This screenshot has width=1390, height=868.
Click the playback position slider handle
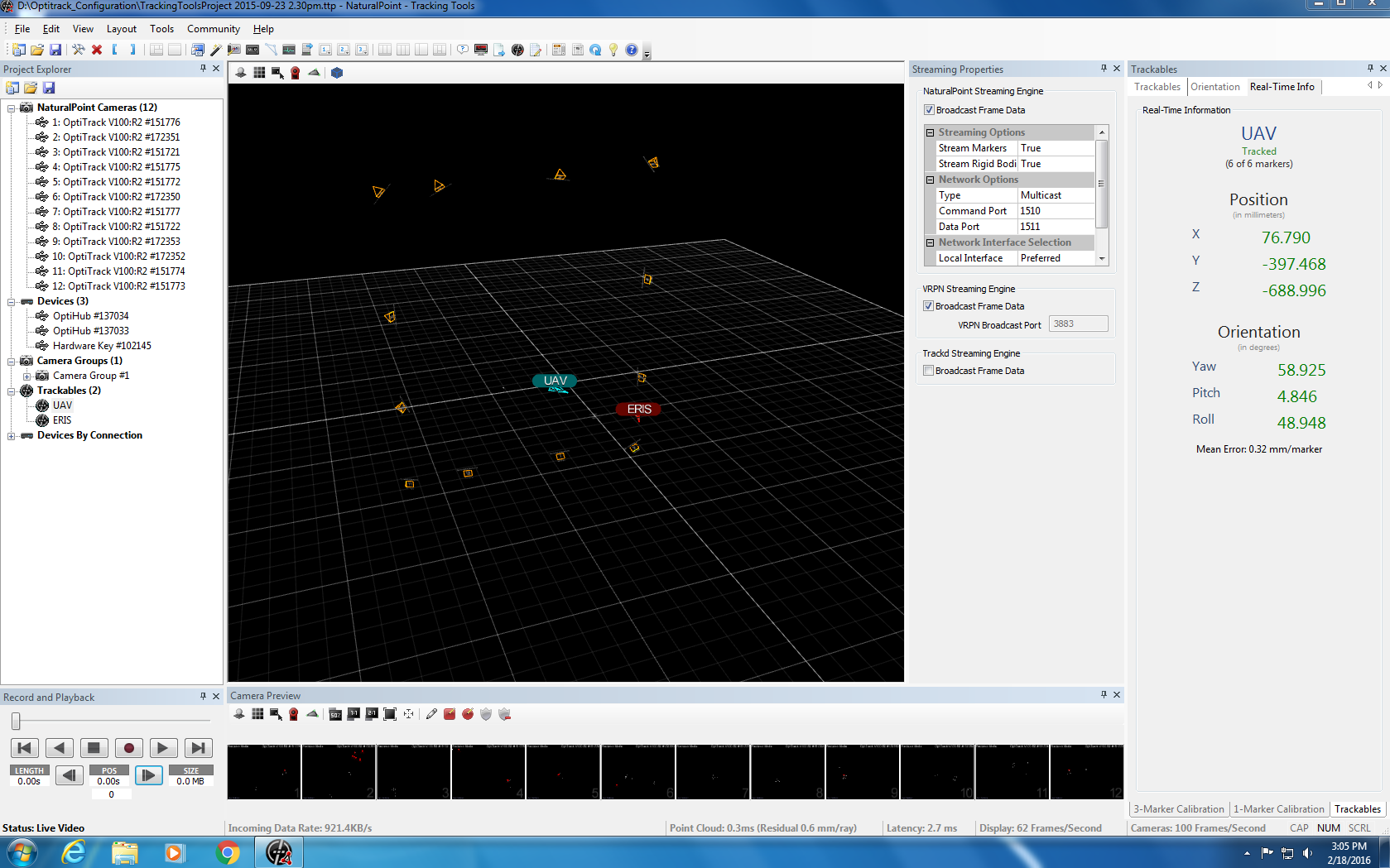tap(16, 721)
